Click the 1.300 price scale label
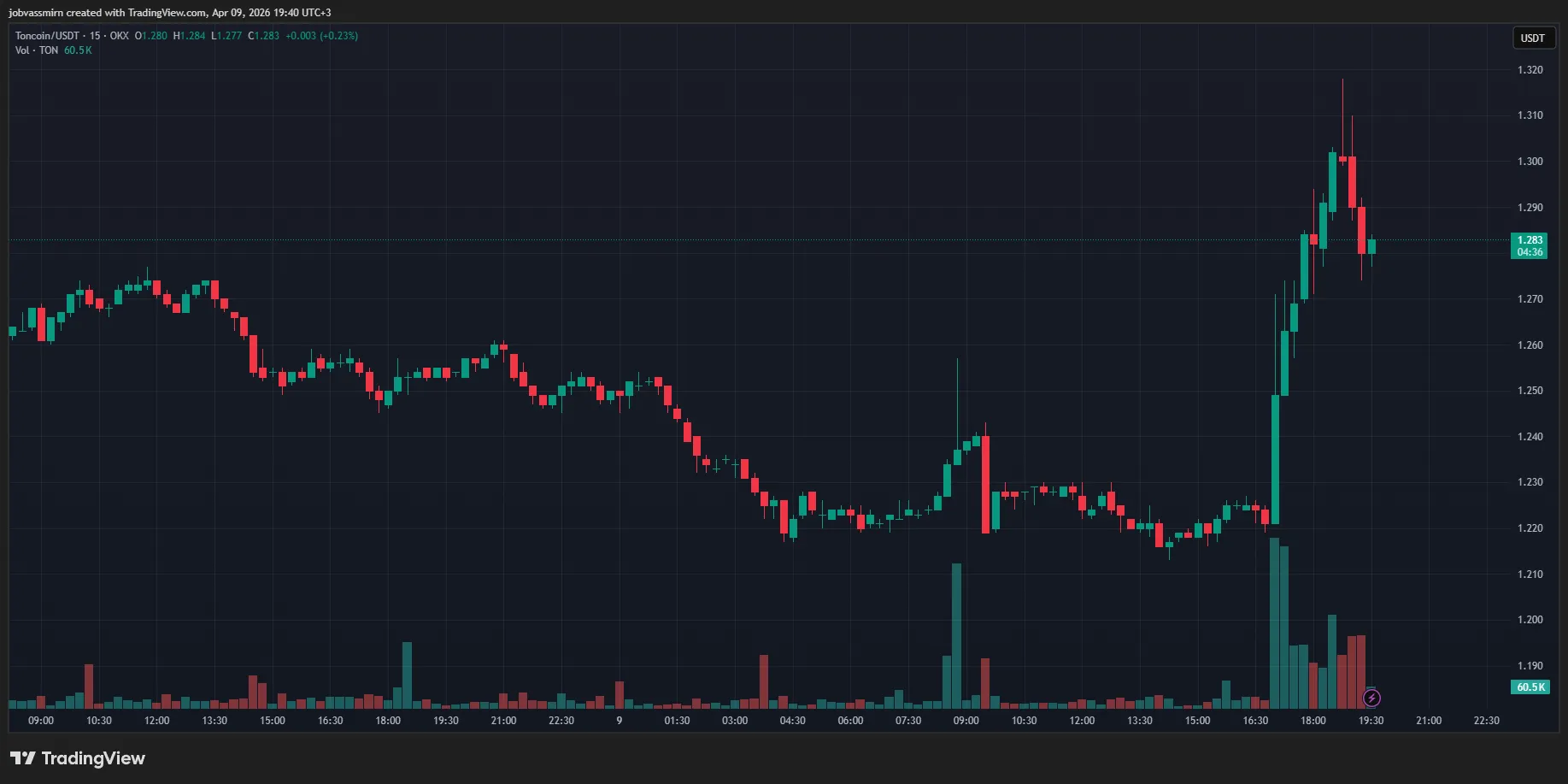This screenshot has height=784, width=1568. tap(1530, 162)
